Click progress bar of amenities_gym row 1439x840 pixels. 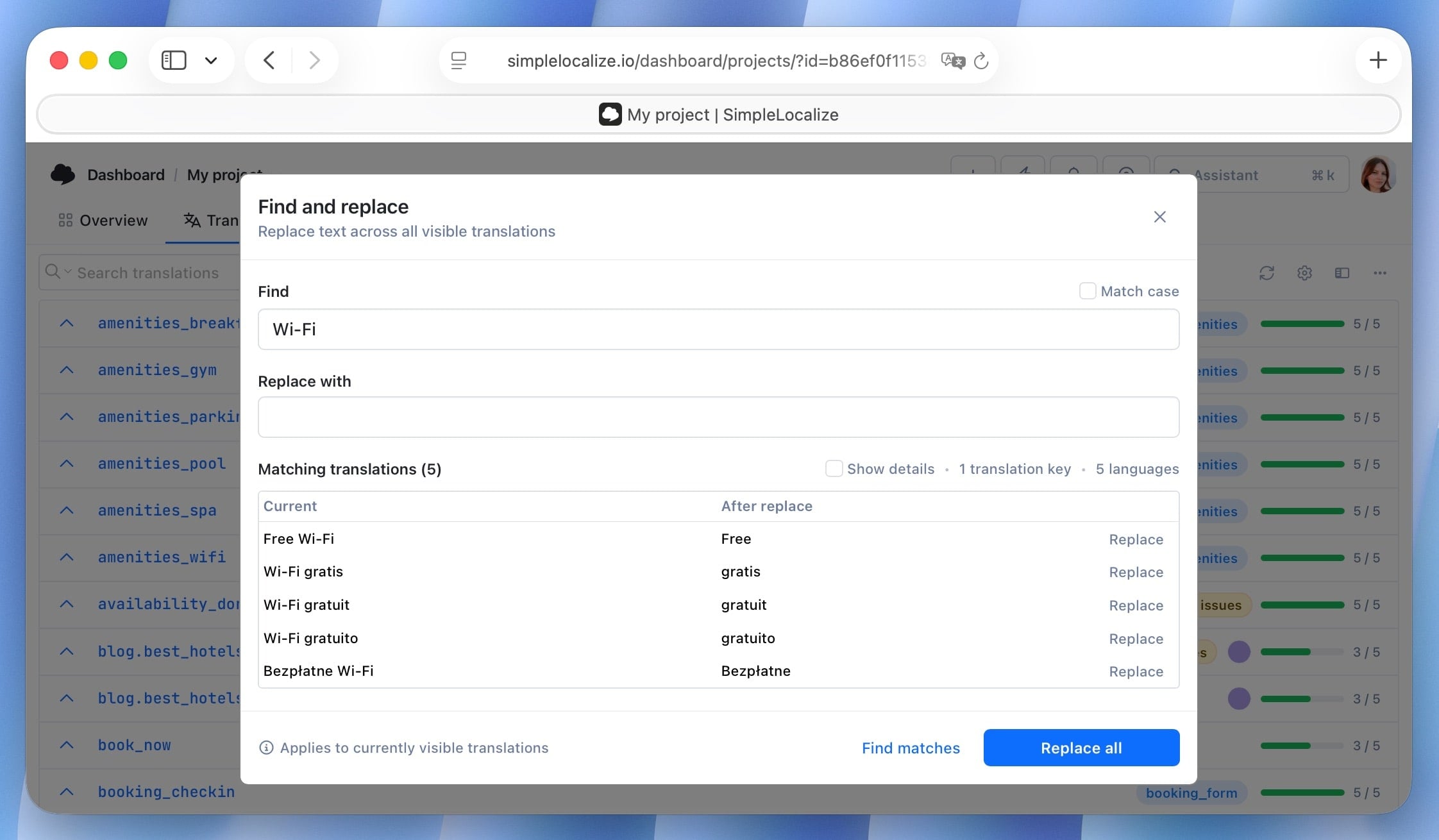point(1302,371)
